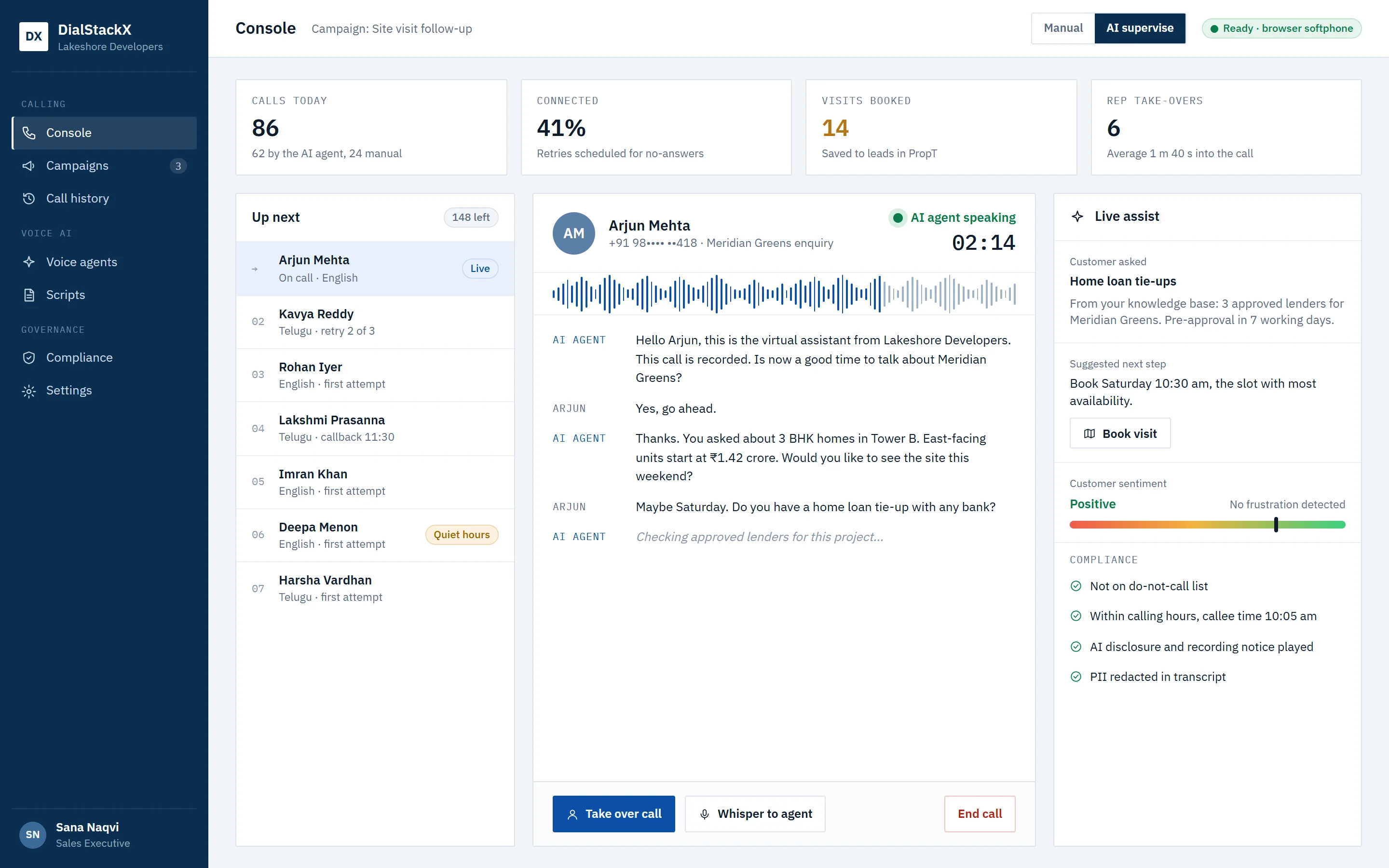The image size is (1389, 868).
Task: Open Campaigns in the sidebar
Action: [x=105, y=166]
